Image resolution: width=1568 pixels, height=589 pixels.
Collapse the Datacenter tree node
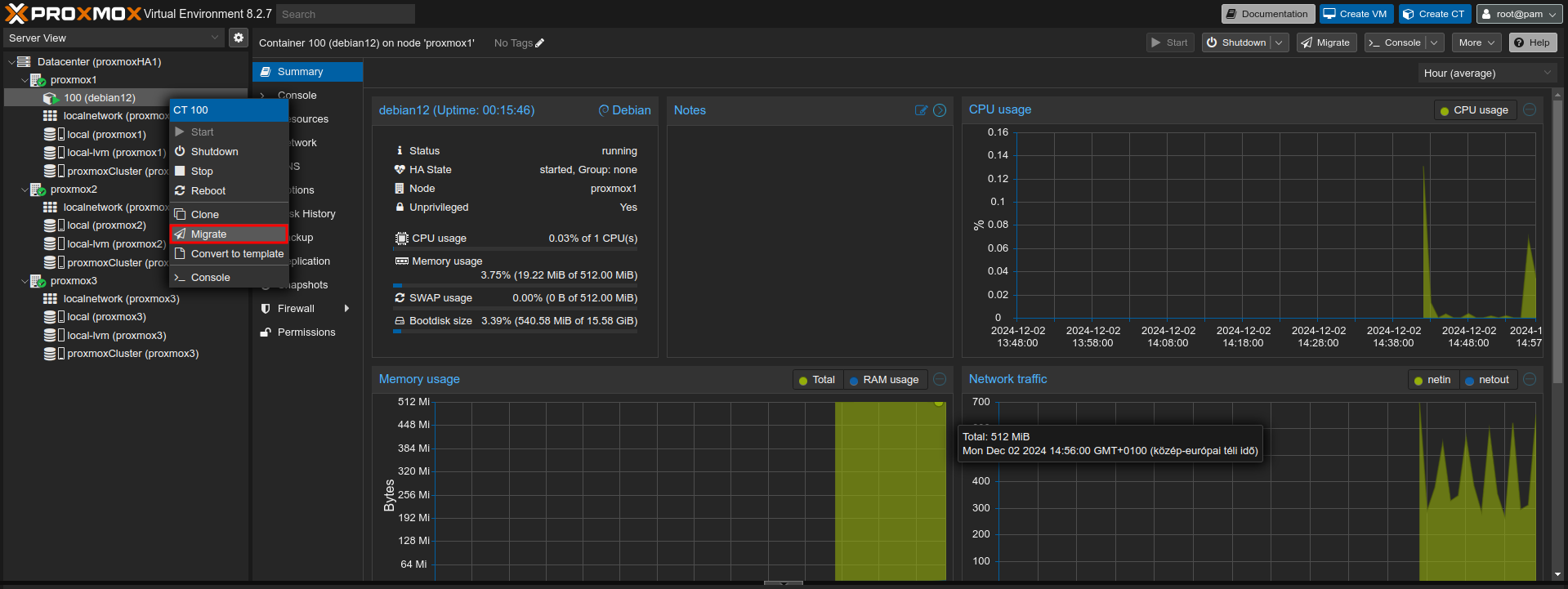coord(11,62)
